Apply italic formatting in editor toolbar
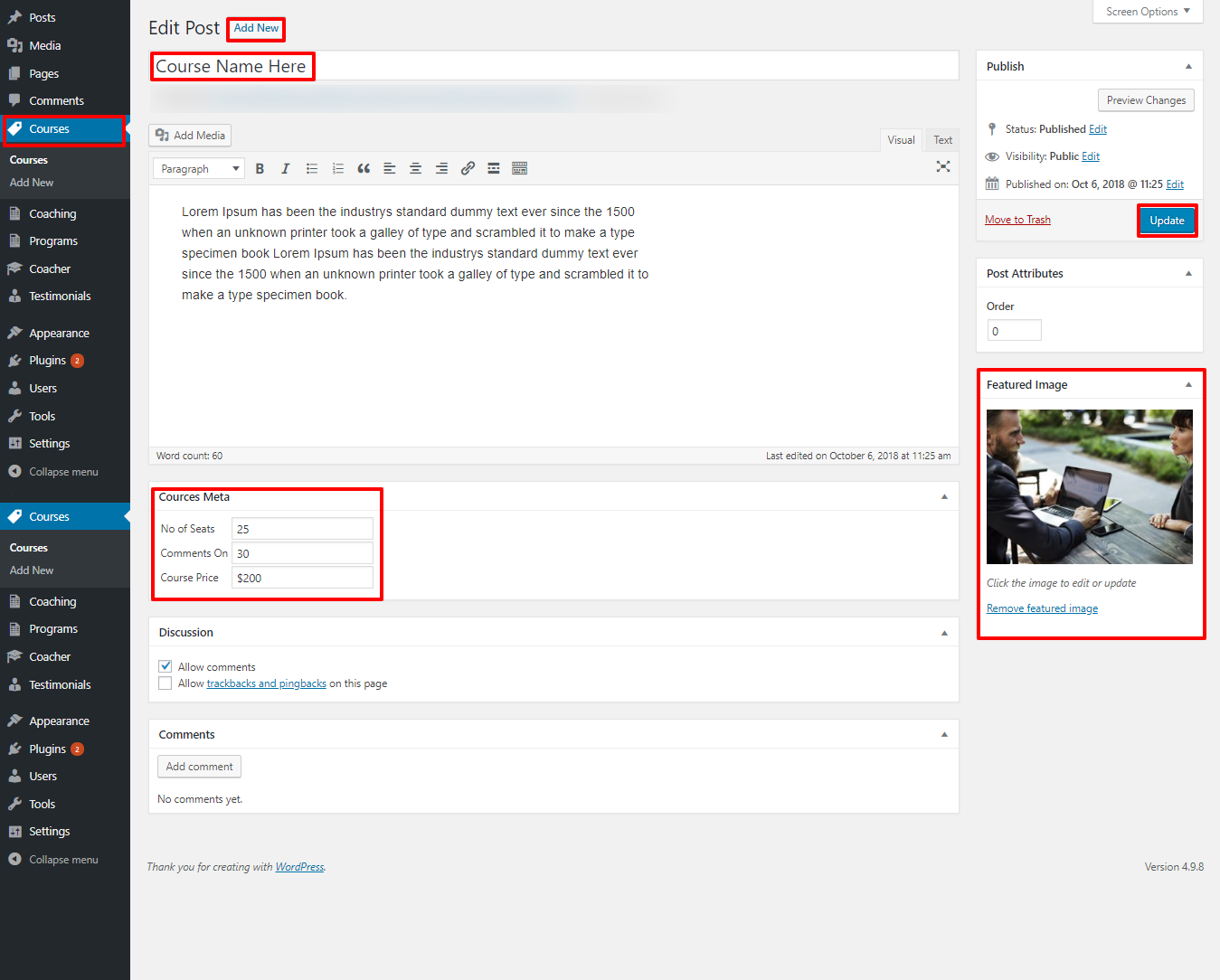Viewport: 1220px width, 980px height. (x=286, y=169)
